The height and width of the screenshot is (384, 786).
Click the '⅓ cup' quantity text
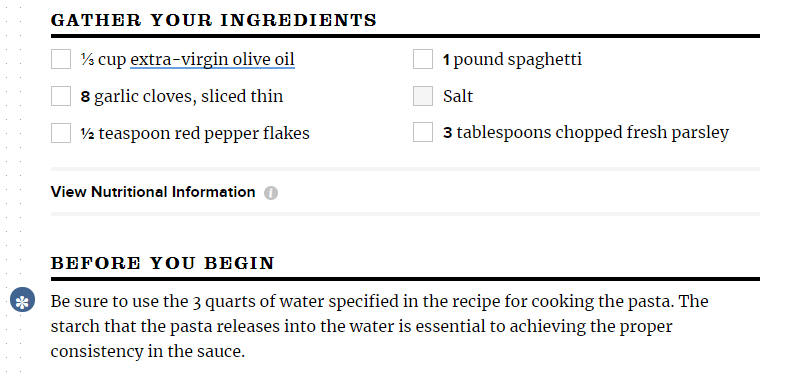[x=103, y=60]
